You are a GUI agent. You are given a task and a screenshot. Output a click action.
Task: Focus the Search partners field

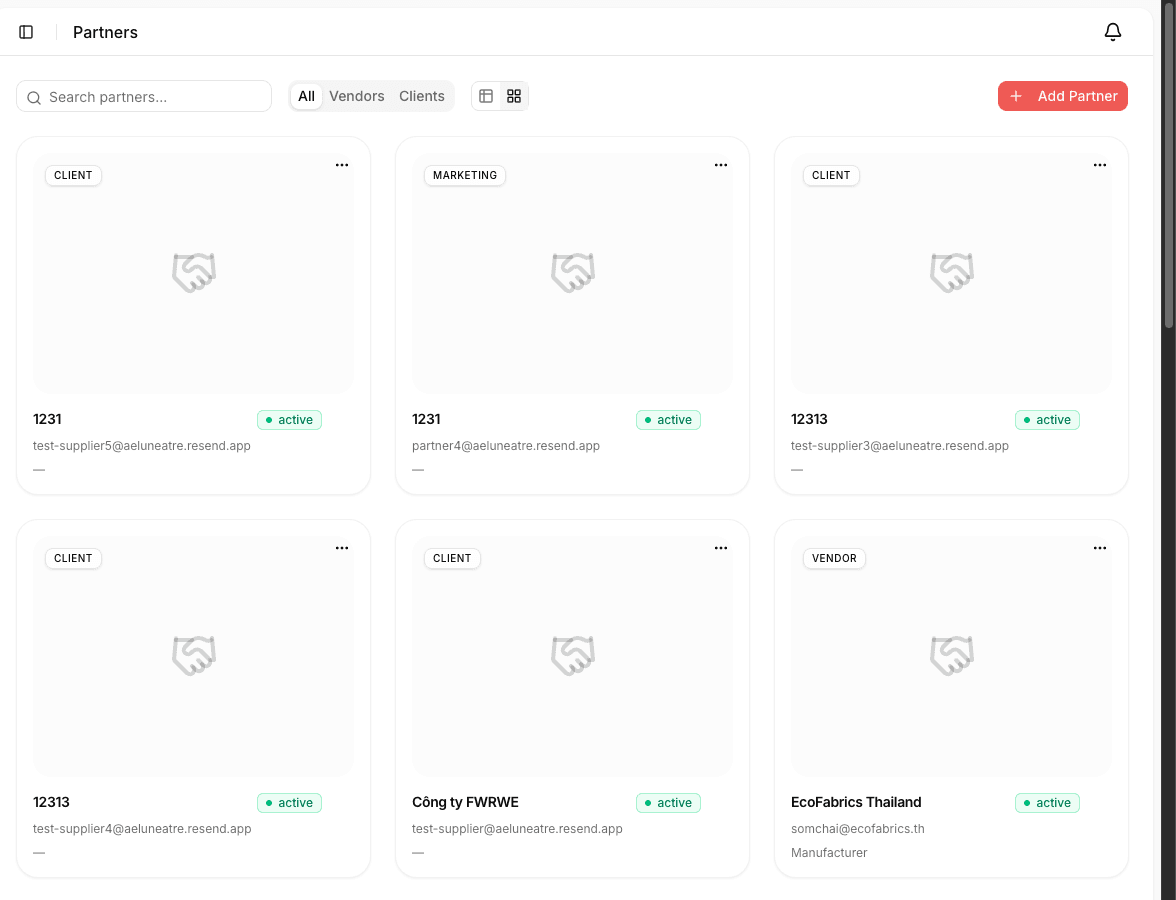pyautogui.click(x=144, y=97)
